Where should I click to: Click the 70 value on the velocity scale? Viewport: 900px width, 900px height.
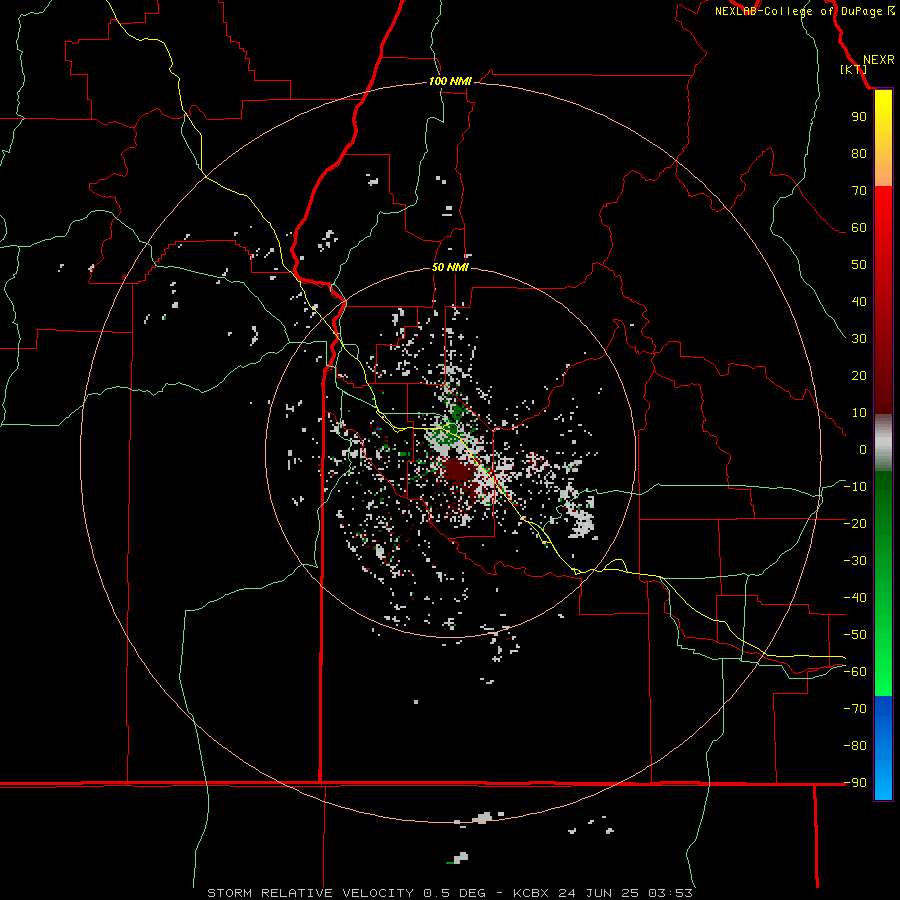(859, 191)
